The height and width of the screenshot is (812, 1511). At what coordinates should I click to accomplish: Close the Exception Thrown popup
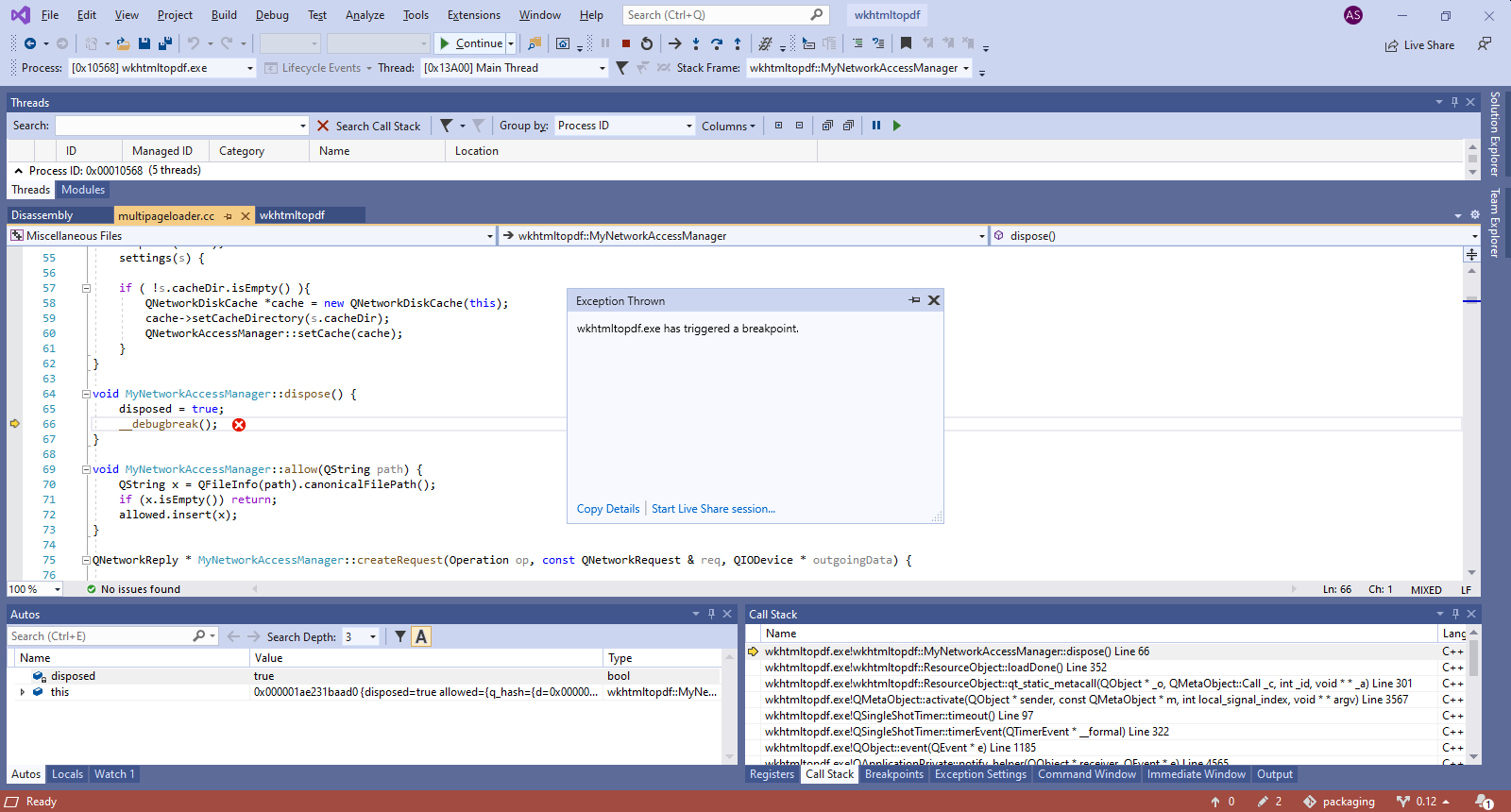pos(934,300)
